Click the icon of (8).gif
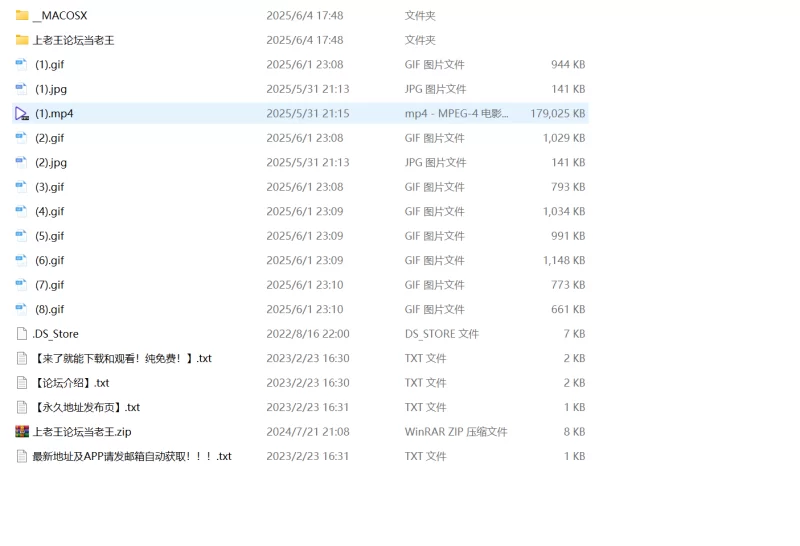This screenshot has width=800, height=546. pyautogui.click(x=21, y=309)
